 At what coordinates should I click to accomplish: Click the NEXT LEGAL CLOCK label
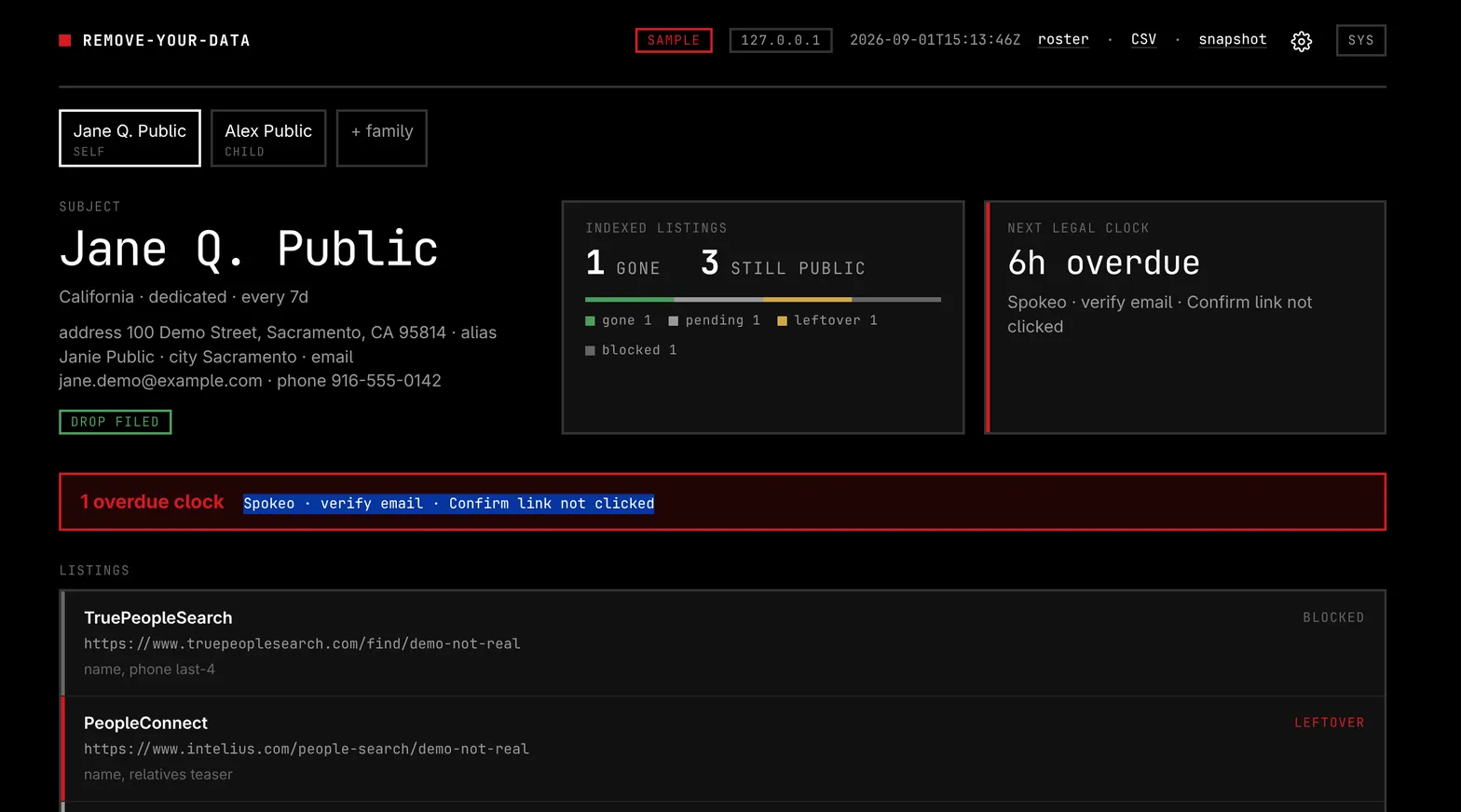click(1078, 228)
